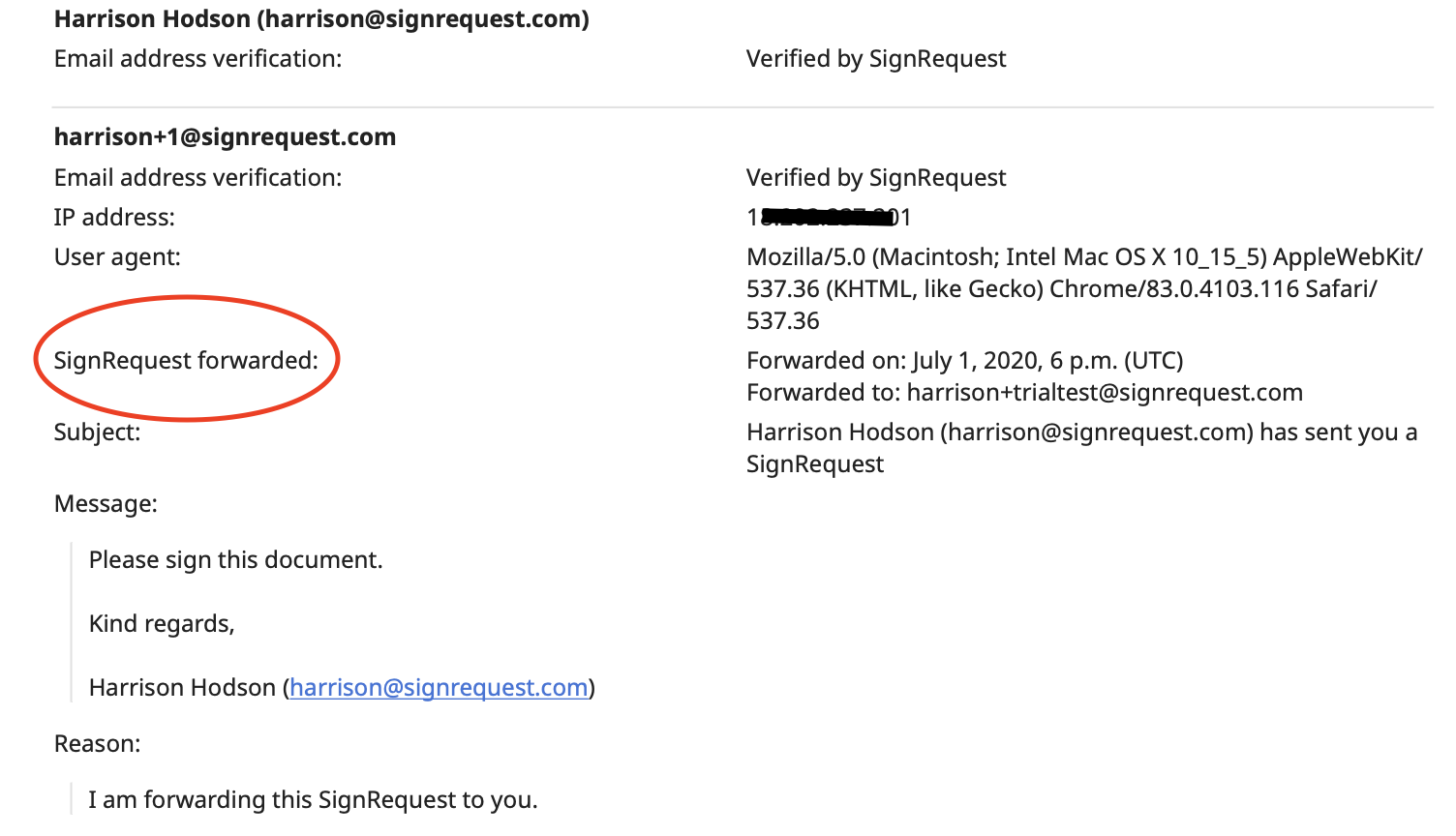Select the harrison+1@signrequest.com signer heading
1456x836 pixels.
(225, 137)
